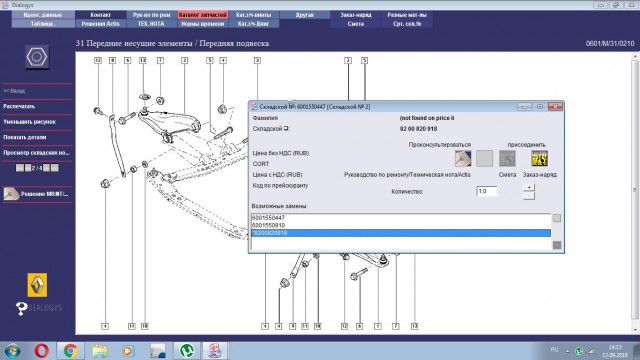Open Рук-во по рем menu

coord(151,15)
